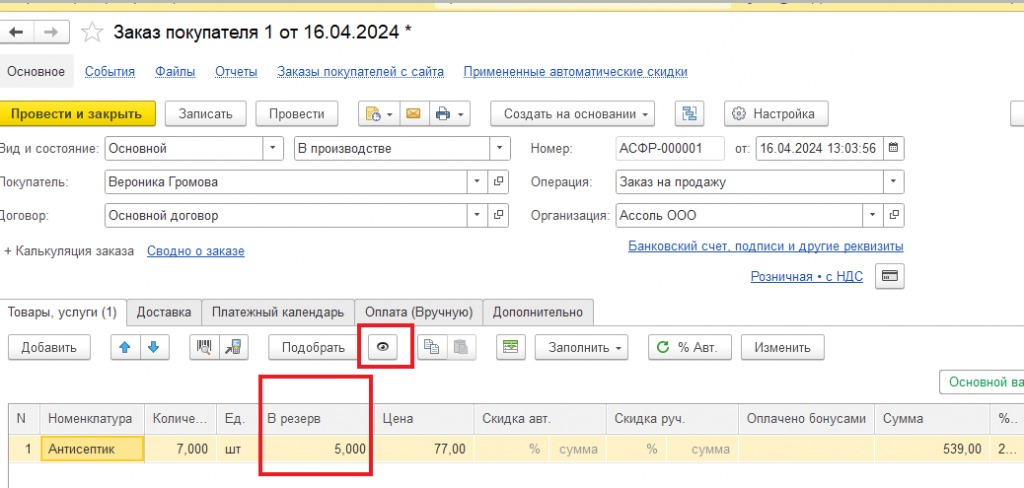Image resolution: width=1024 pixels, height=488 pixels.
Task: Select Товары, услуги (1) tab
Action: [62, 312]
